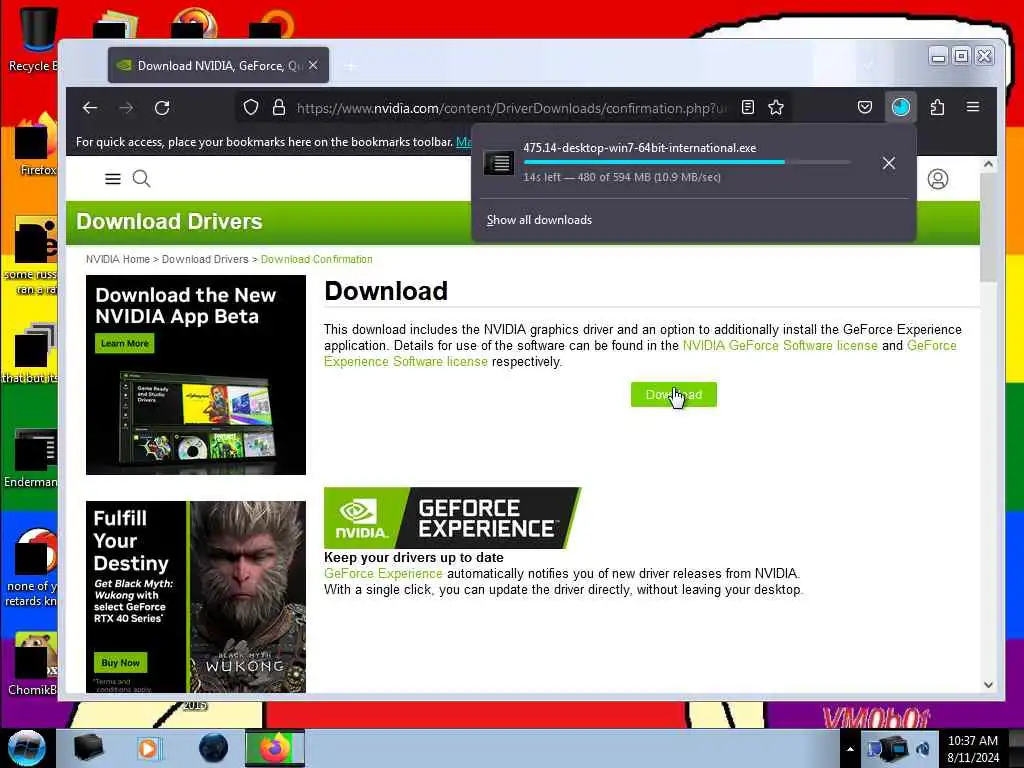The height and width of the screenshot is (768, 1024).
Task: Open the NVIDIA account profile icon
Action: pyautogui.click(x=938, y=179)
